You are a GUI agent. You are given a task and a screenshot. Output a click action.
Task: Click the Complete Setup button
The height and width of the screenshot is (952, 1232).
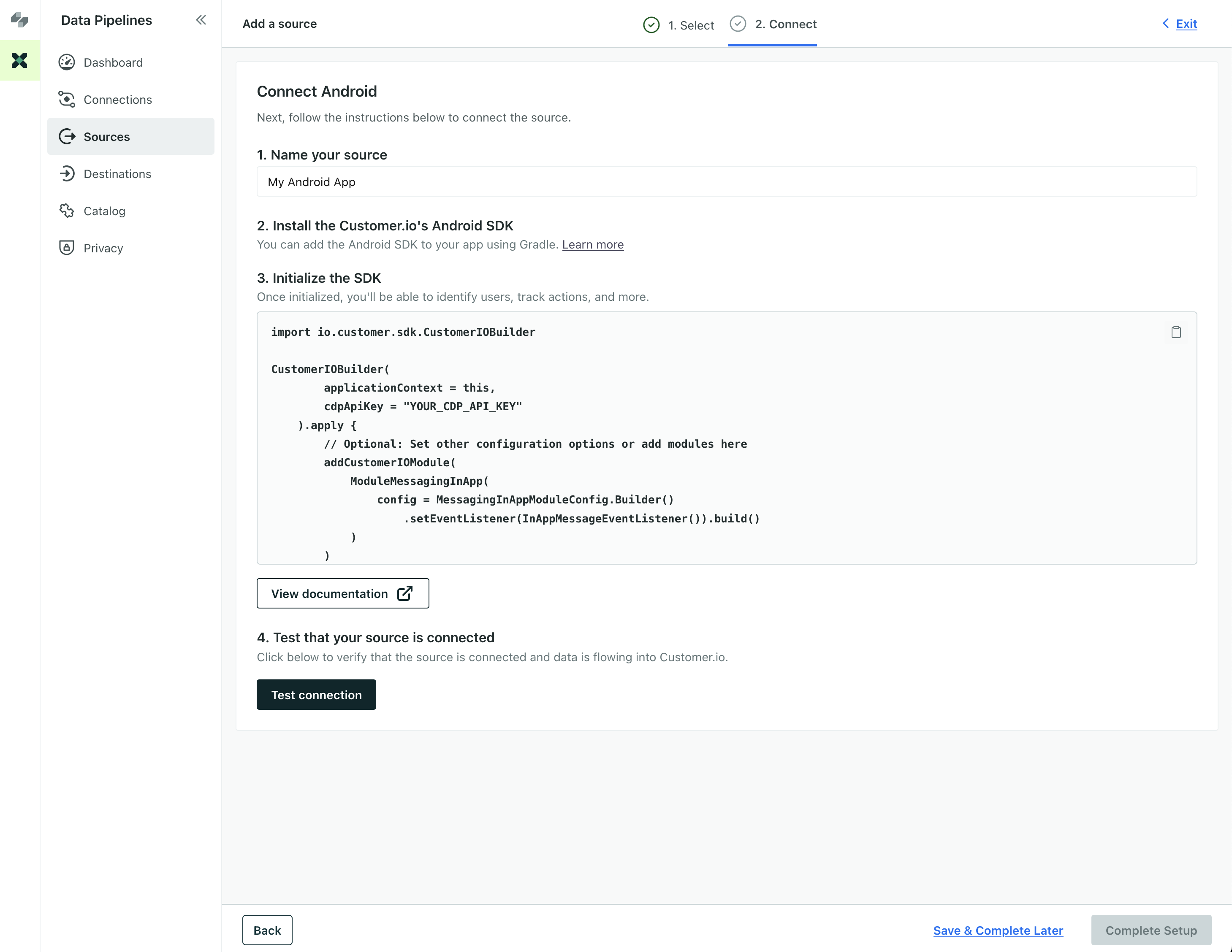pyautogui.click(x=1150, y=930)
